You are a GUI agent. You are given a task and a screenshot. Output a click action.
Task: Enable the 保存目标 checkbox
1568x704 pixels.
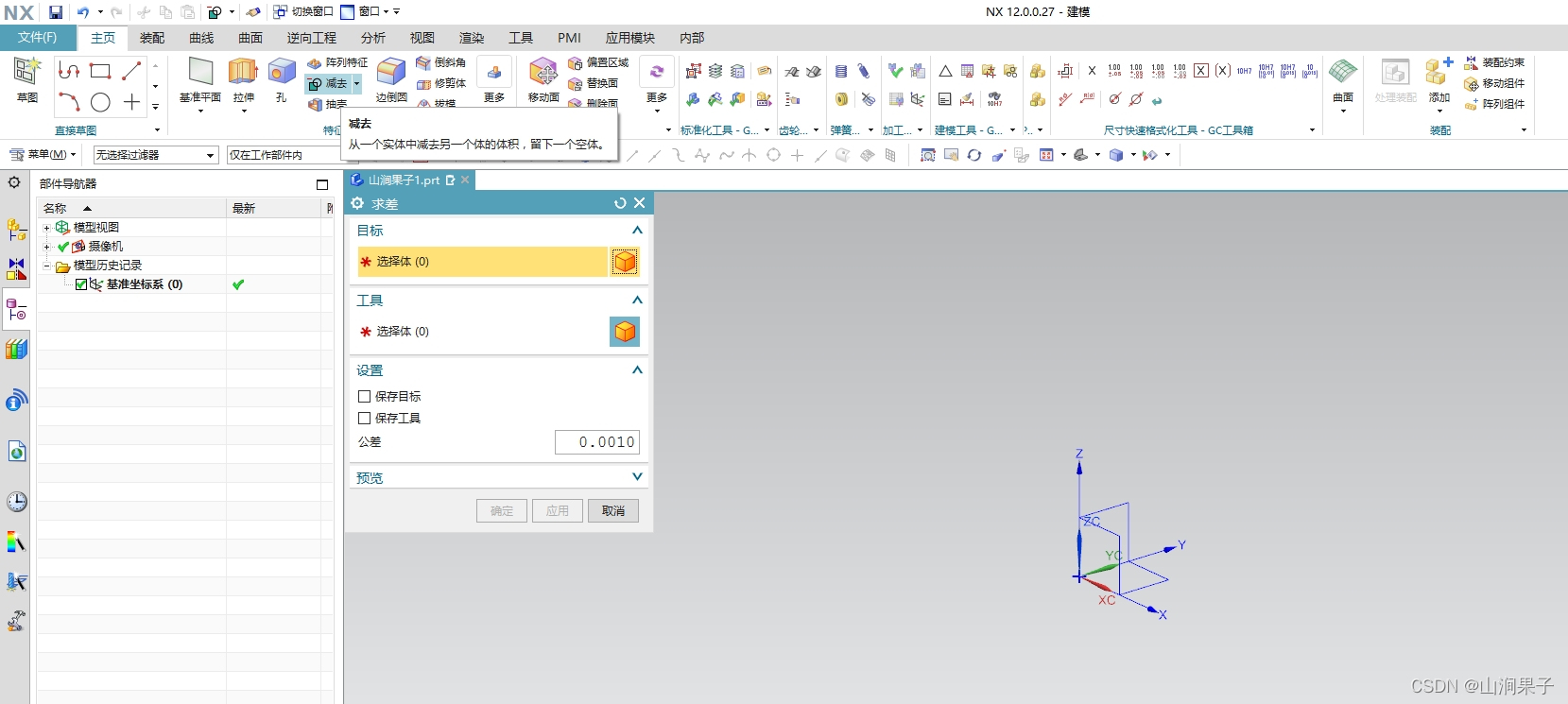364,397
